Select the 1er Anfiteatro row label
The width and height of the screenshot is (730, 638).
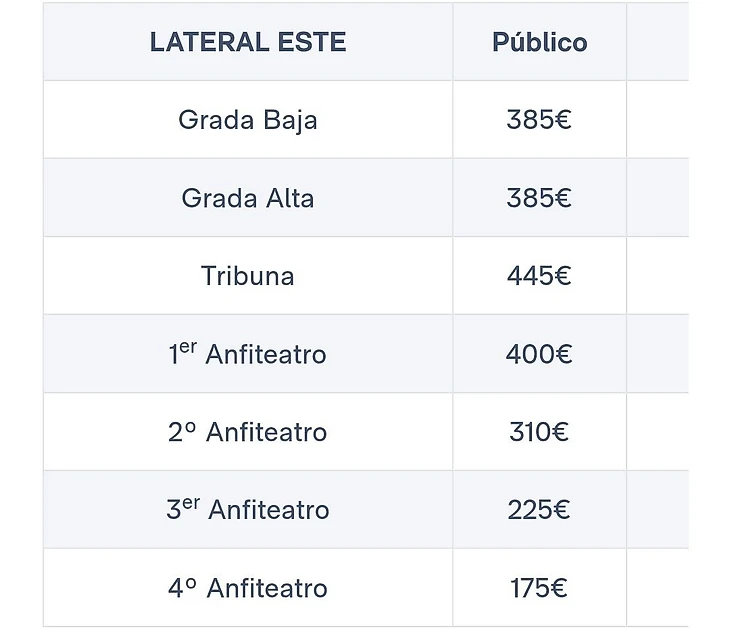click(248, 354)
